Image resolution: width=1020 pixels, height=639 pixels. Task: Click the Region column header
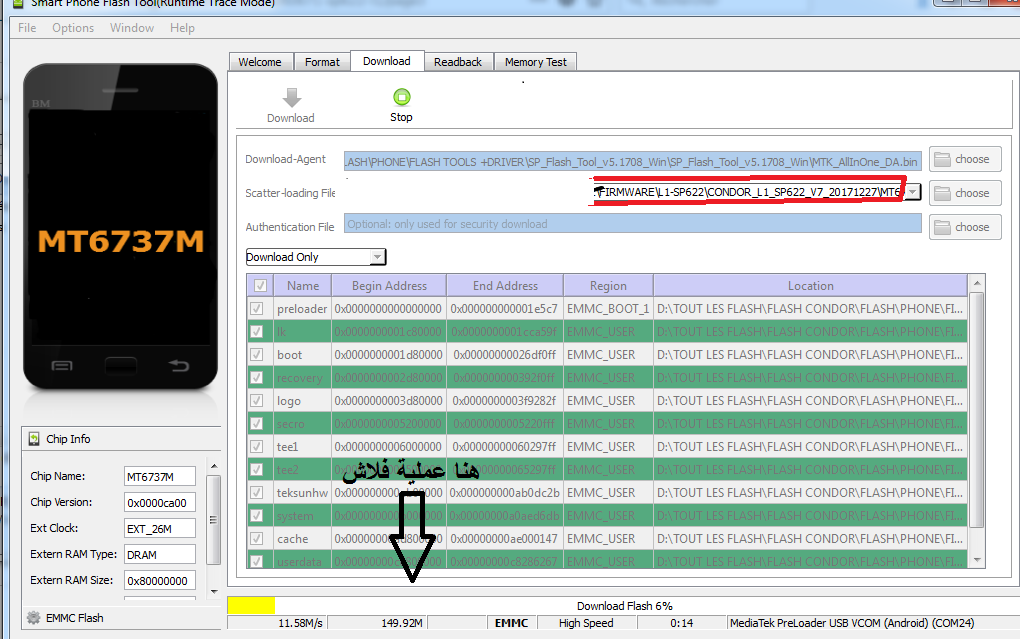(608, 286)
